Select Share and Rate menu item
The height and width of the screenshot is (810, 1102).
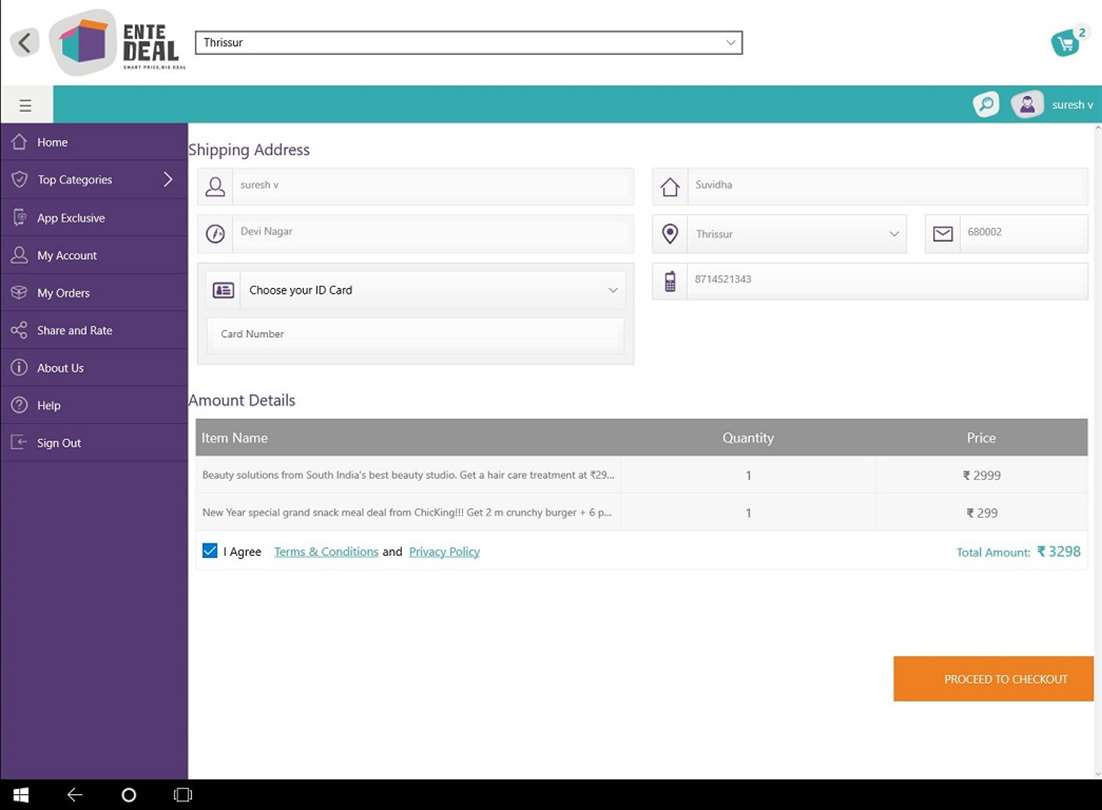[x=94, y=330]
